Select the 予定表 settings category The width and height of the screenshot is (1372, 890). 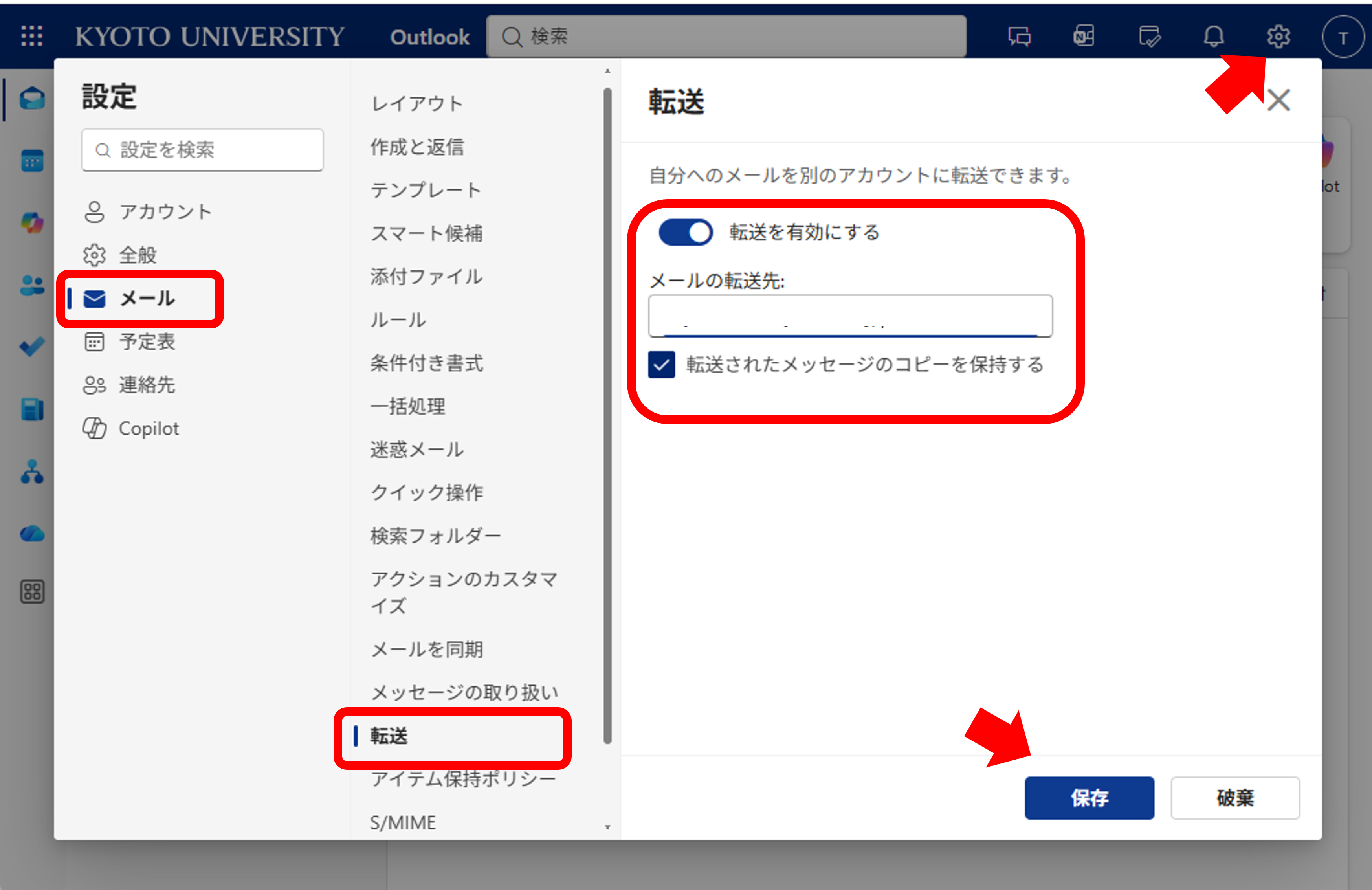147,342
